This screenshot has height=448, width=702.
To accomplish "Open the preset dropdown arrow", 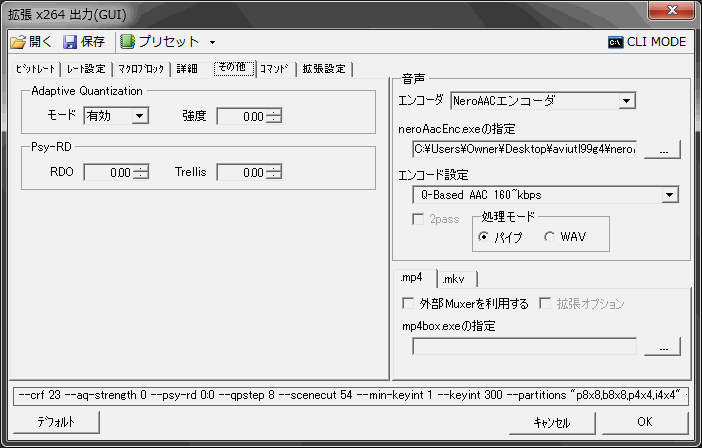I will (x=212, y=43).
